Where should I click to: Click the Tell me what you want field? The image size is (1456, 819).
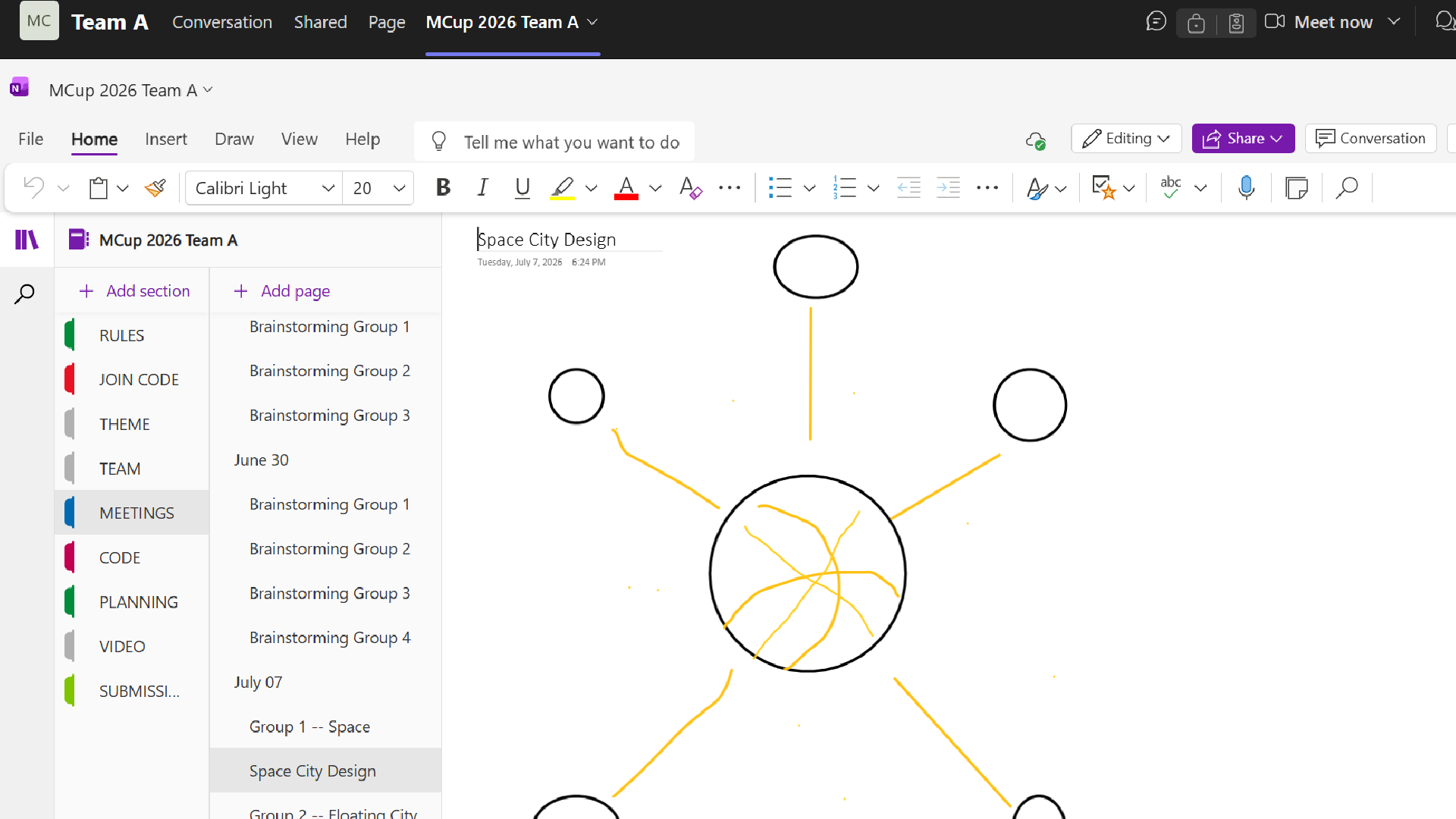pos(554,142)
